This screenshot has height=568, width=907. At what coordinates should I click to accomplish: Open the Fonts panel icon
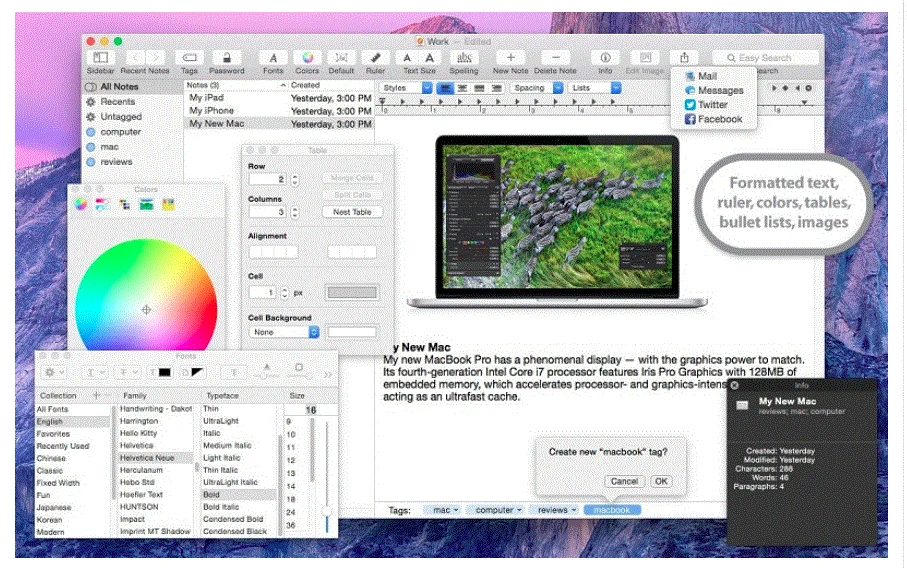[x=273, y=57]
